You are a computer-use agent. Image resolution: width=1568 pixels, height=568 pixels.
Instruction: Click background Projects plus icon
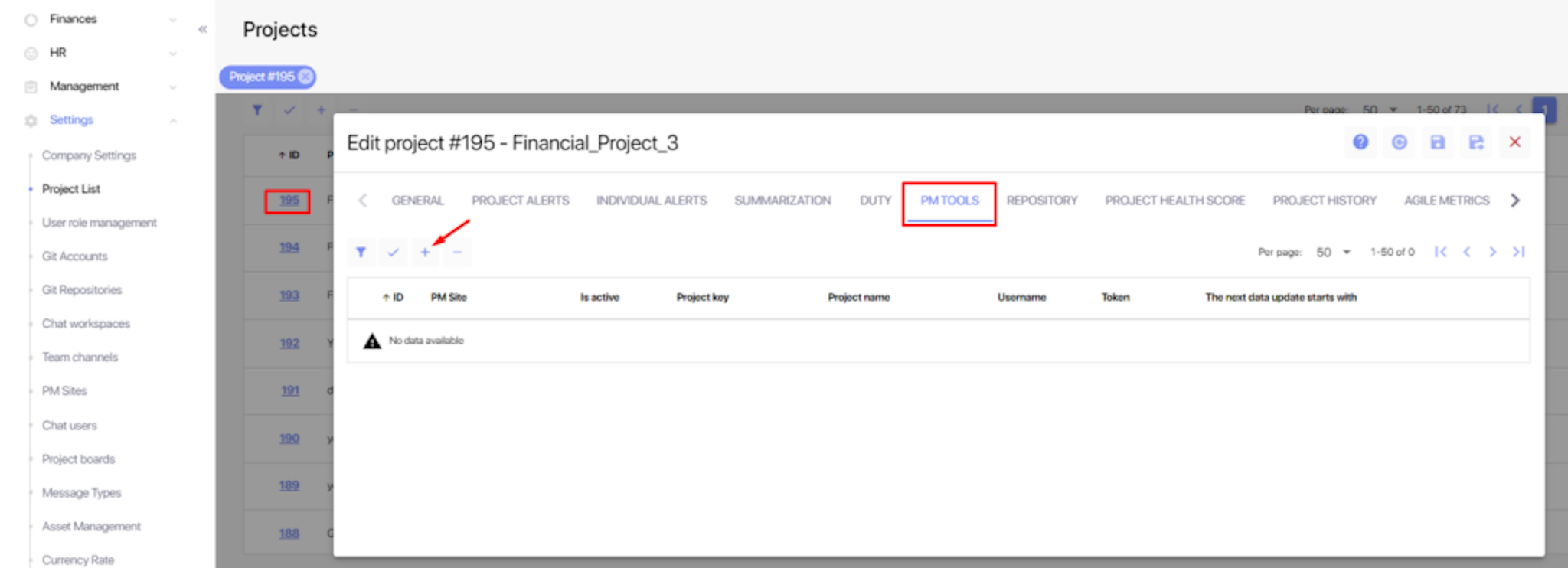pyautogui.click(x=322, y=110)
